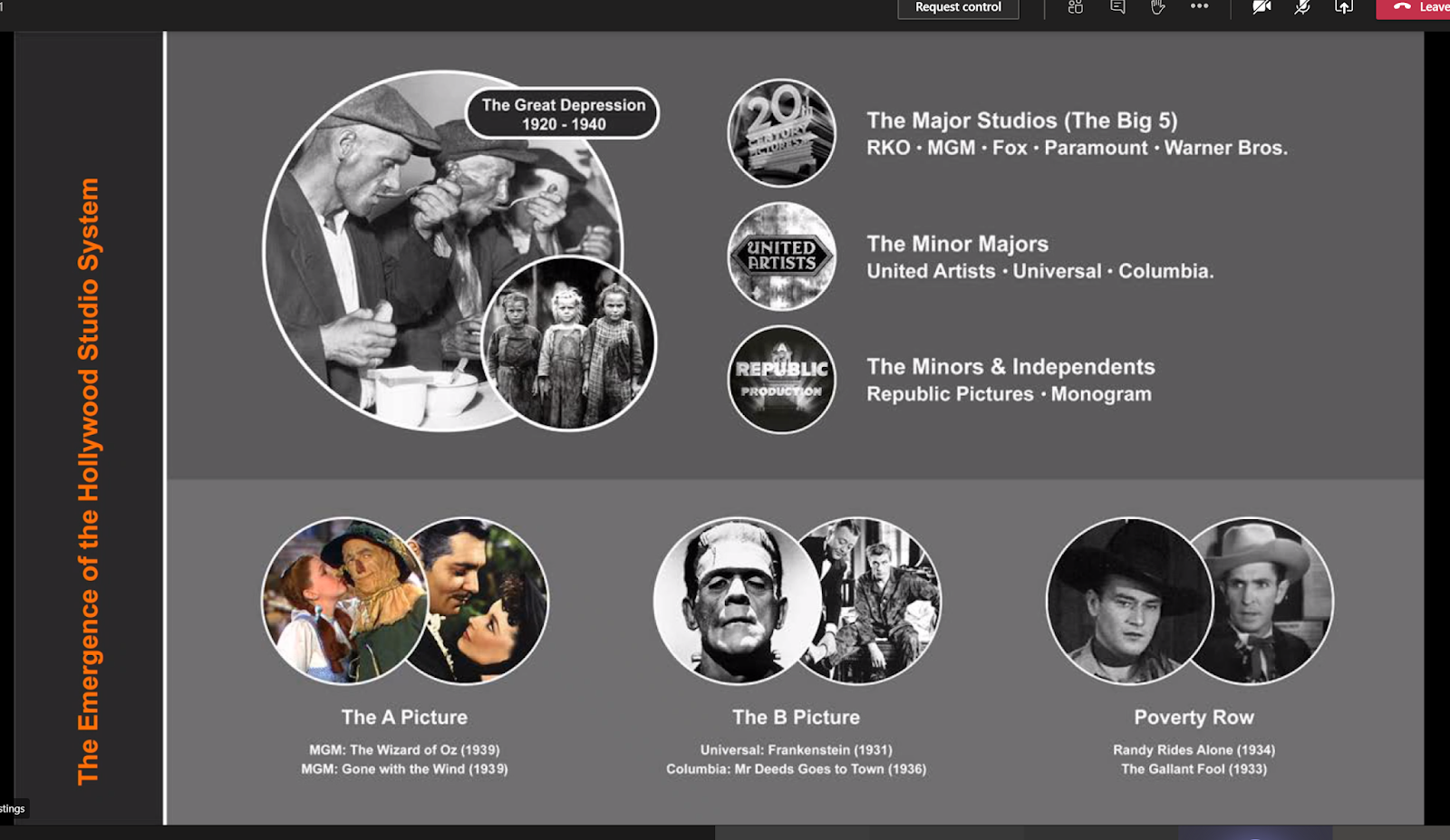Click MGM: The Wizard of Oz (1939) text
This screenshot has width=1450, height=840.
point(404,749)
